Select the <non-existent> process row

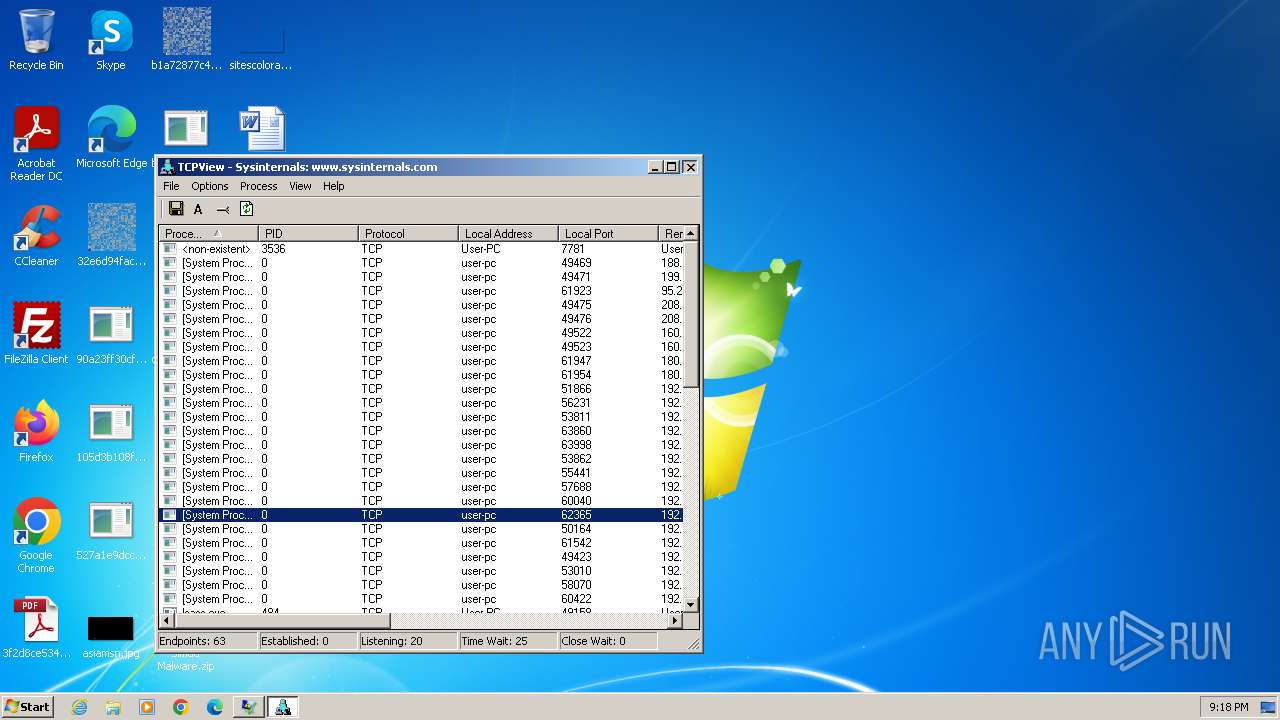(x=421, y=249)
